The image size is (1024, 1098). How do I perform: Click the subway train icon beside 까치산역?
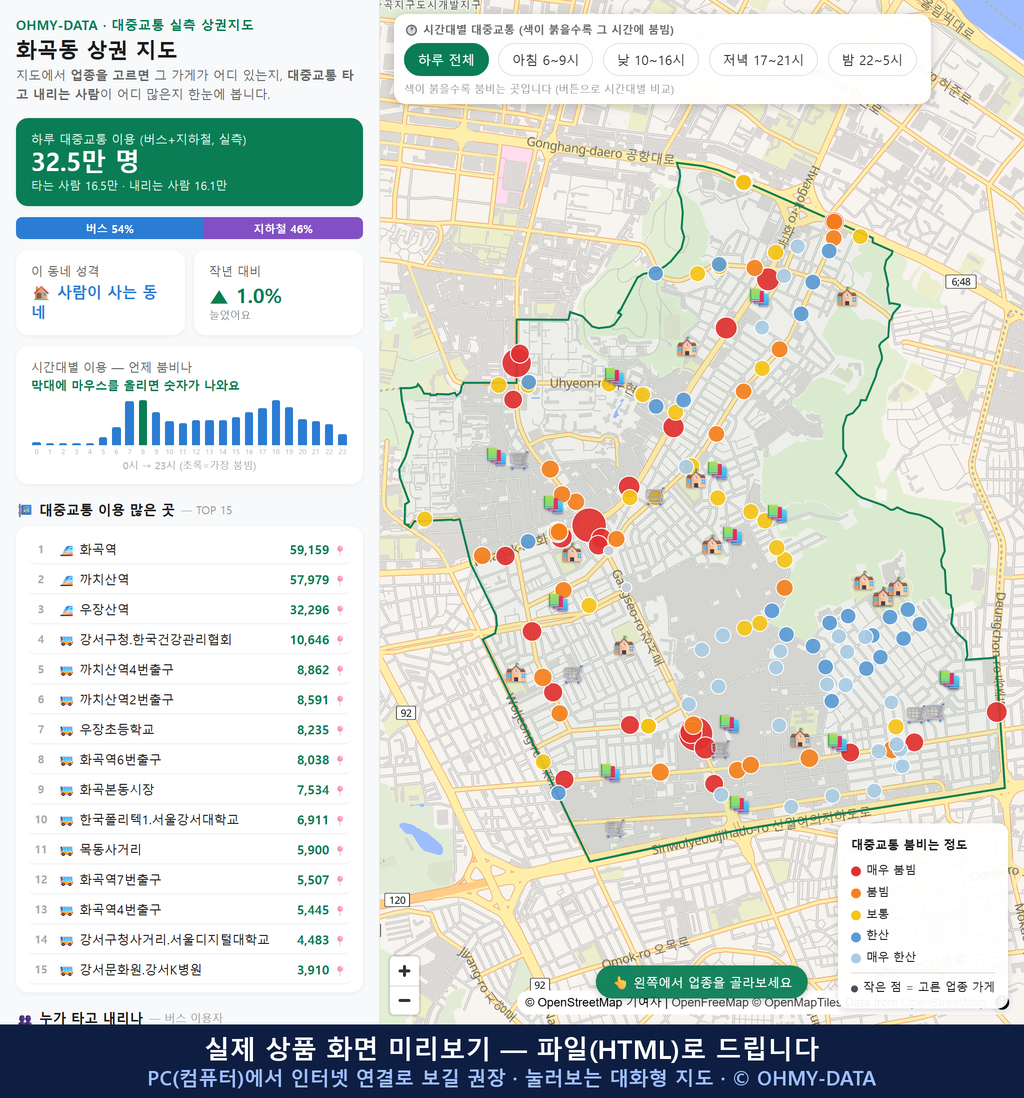(x=67, y=581)
